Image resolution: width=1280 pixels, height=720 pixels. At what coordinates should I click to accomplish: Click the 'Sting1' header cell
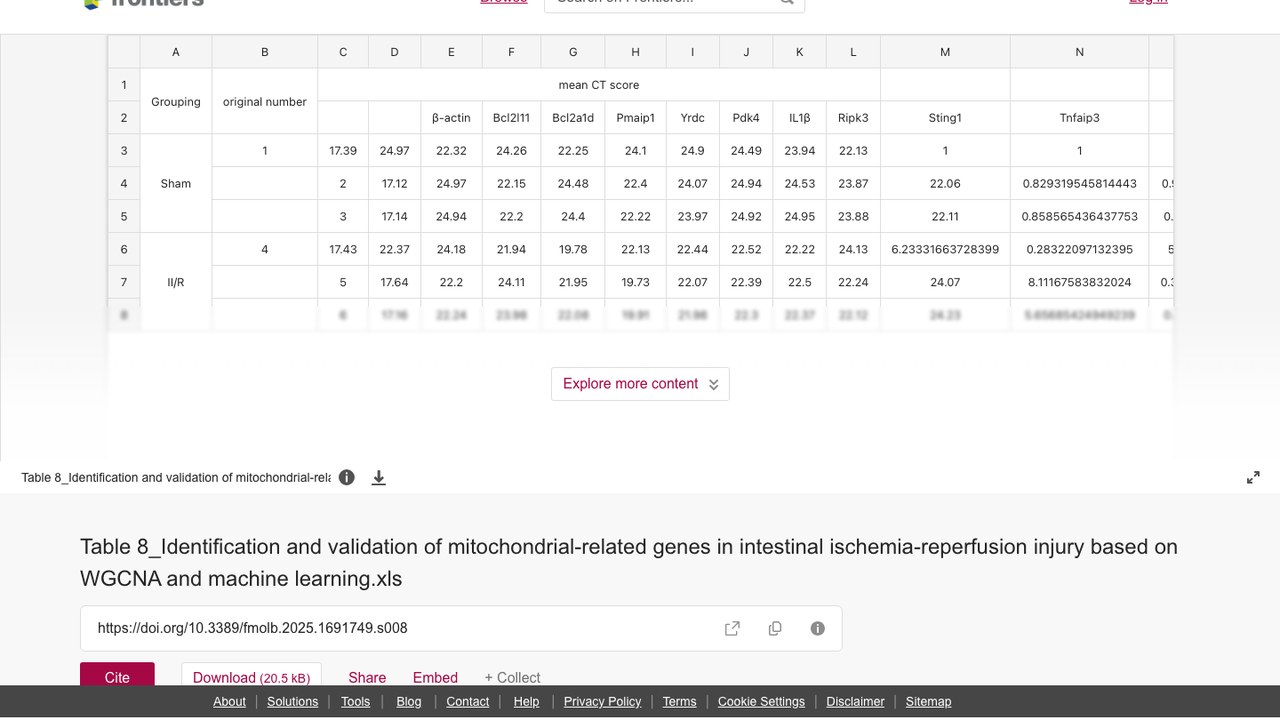coord(945,118)
